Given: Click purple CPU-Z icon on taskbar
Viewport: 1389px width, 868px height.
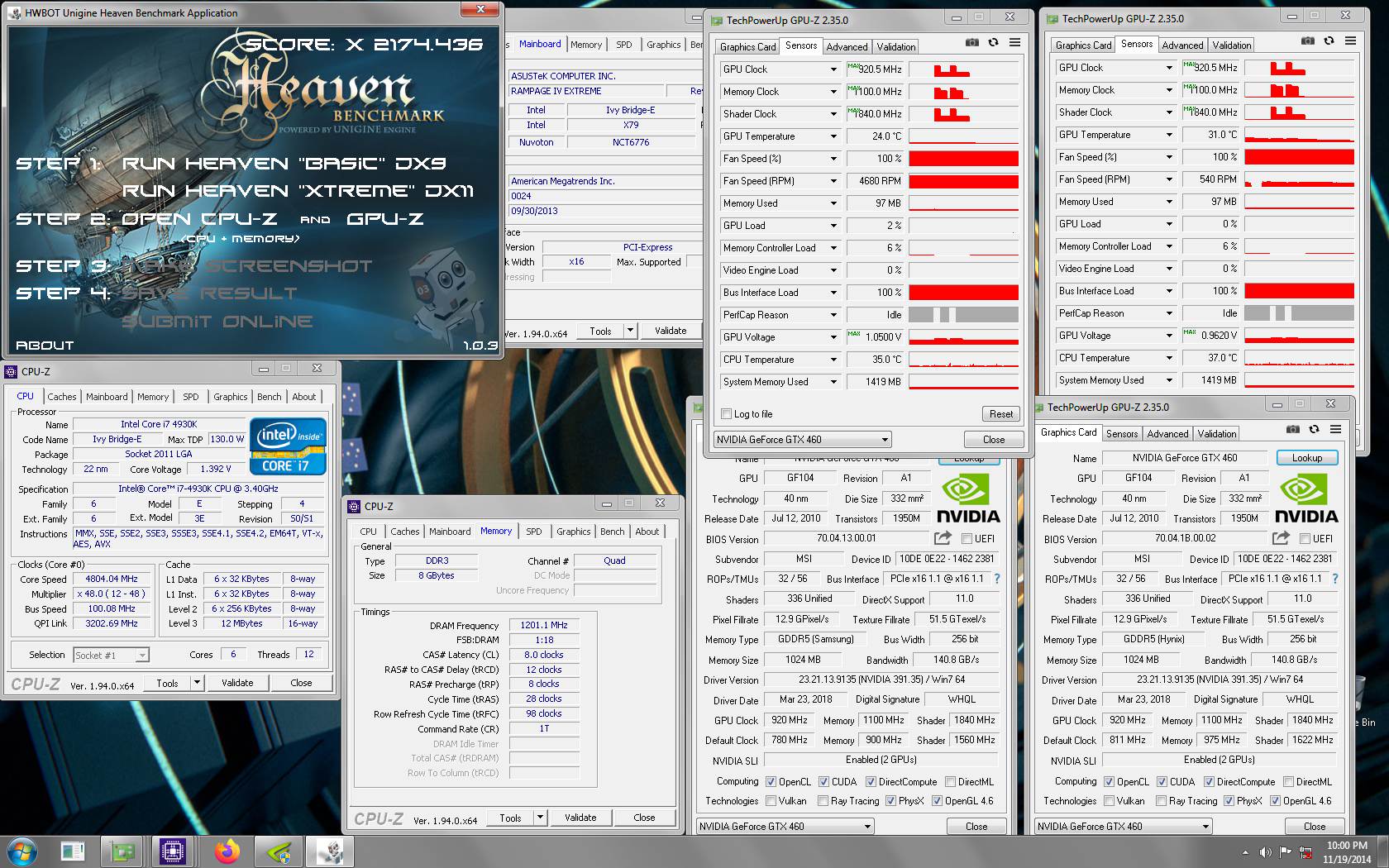Looking at the screenshot, I should pos(173,851).
